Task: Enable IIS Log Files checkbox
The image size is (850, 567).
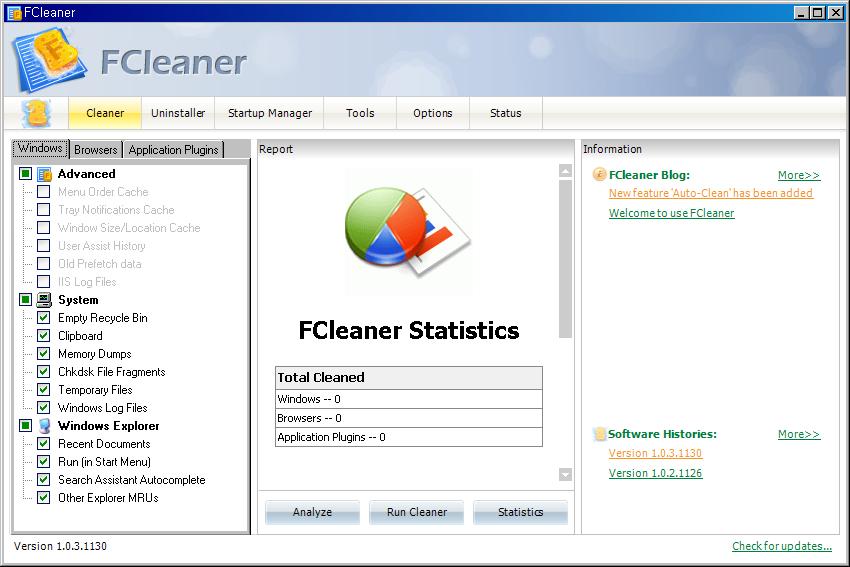Action: (x=43, y=281)
